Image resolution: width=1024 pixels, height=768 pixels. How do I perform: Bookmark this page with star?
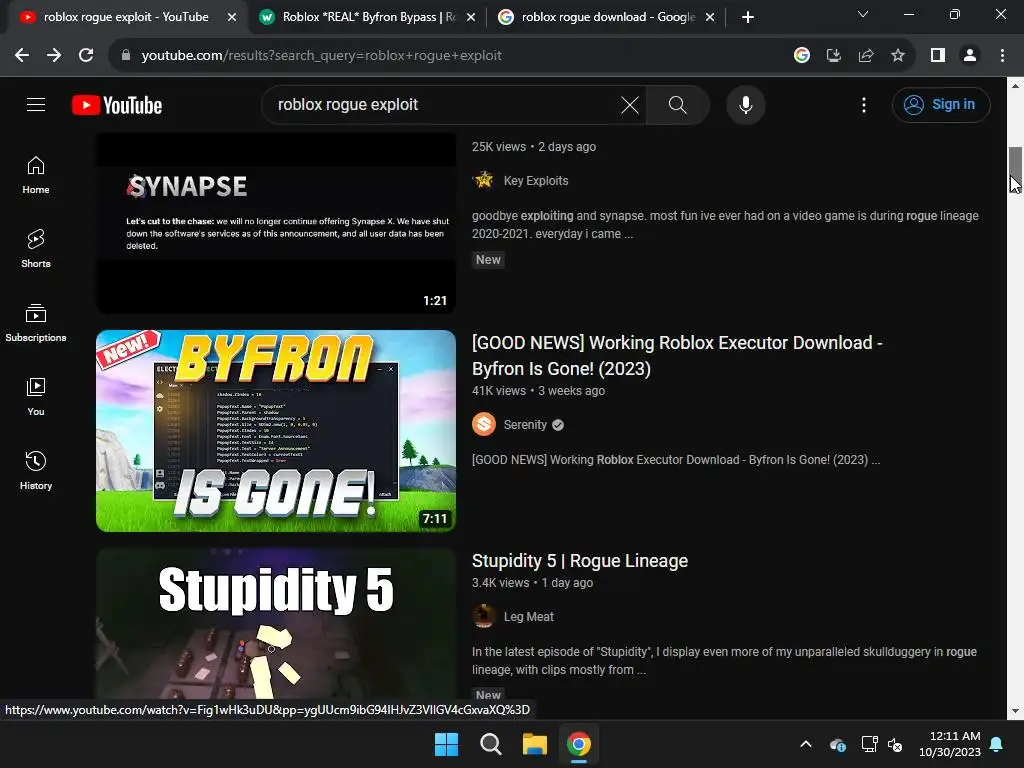[898, 56]
